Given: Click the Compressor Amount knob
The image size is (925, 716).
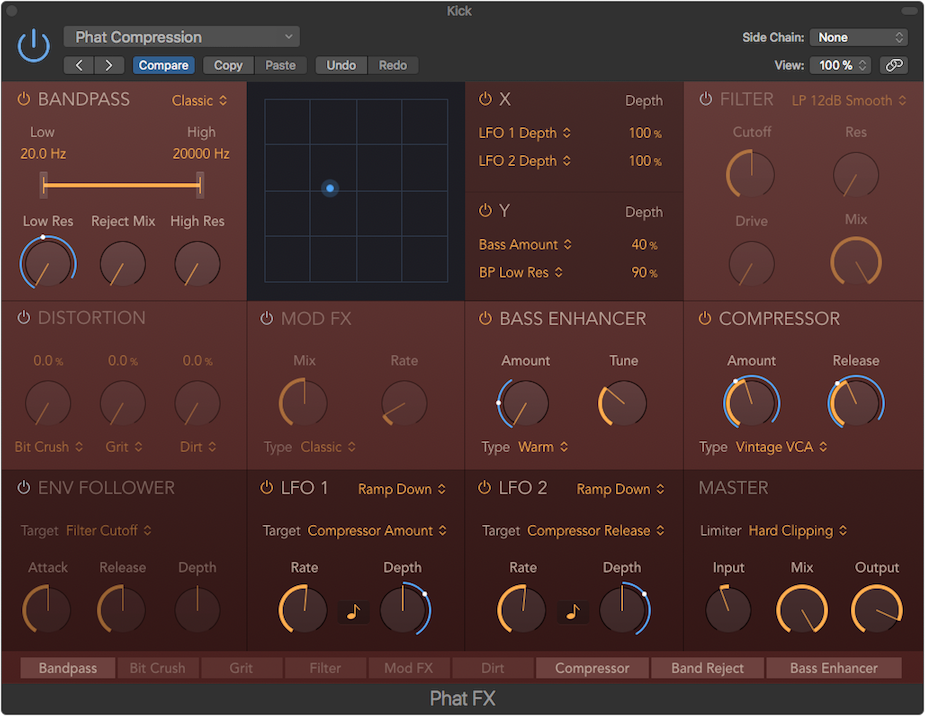Looking at the screenshot, I should tap(752, 403).
